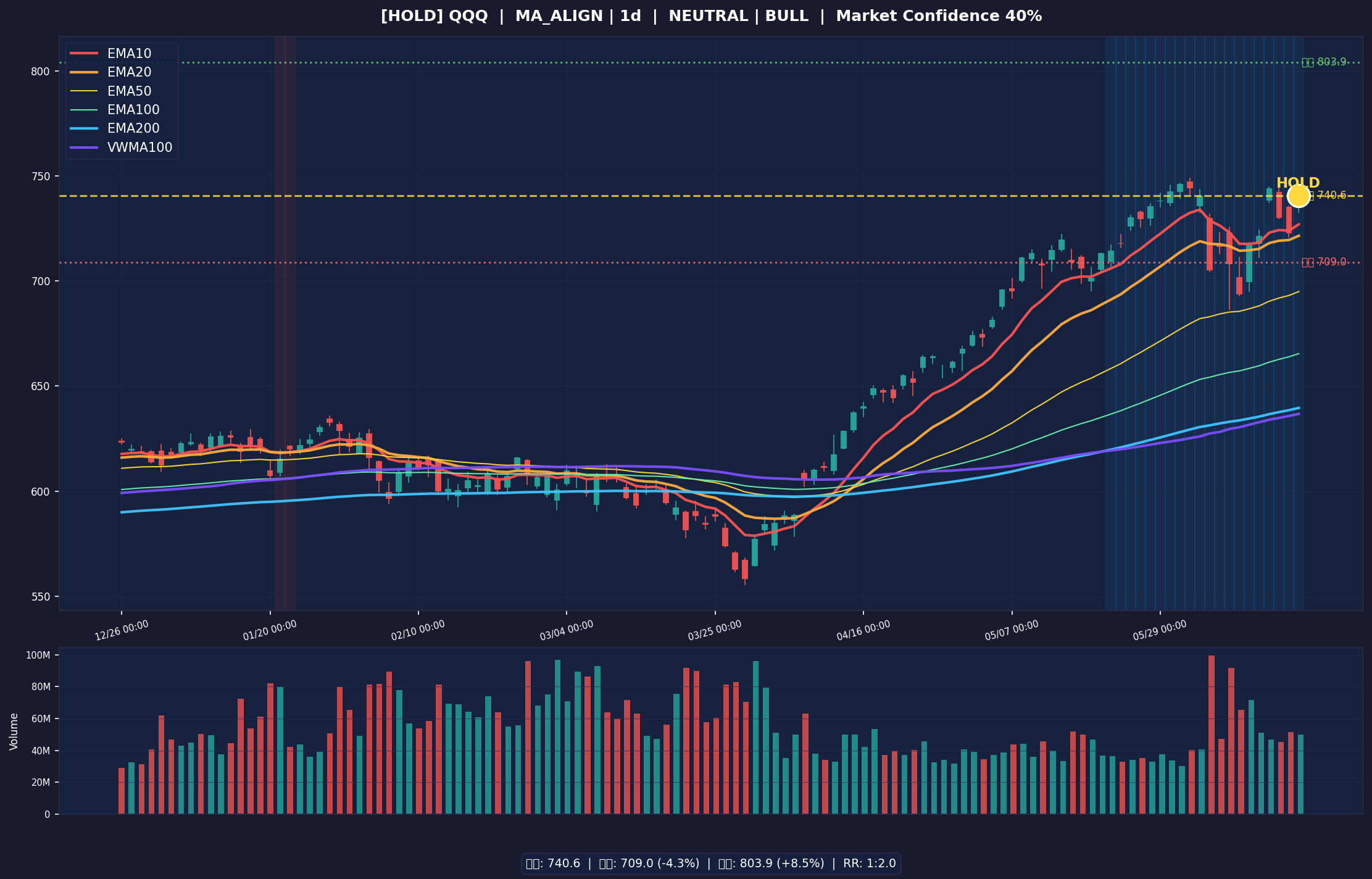1372x879 pixels.
Task: Click the summary info box at bottom
Action: (x=711, y=864)
